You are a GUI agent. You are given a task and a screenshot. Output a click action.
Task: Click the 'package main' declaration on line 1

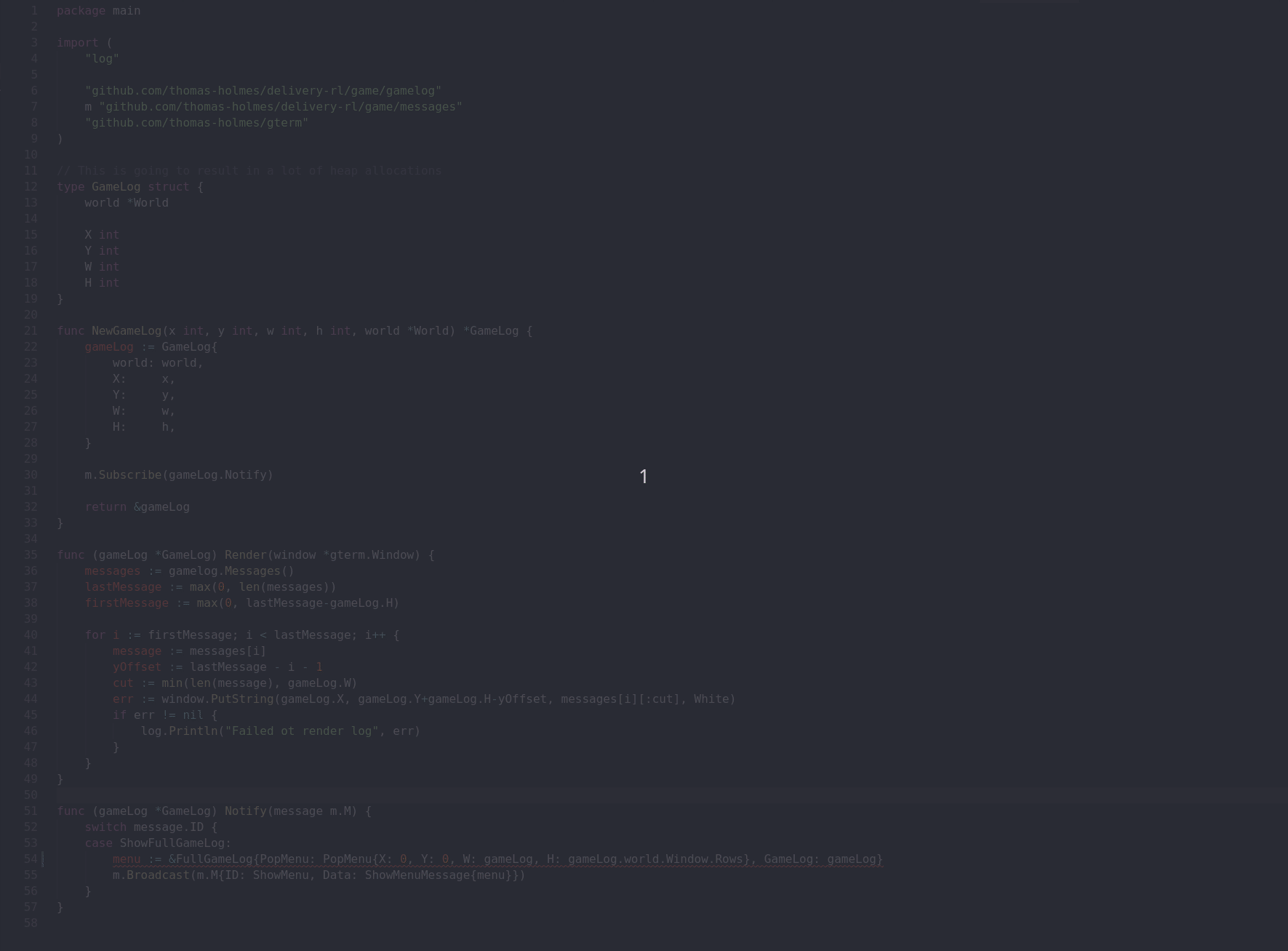pyautogui.click(x=99, y=11)
